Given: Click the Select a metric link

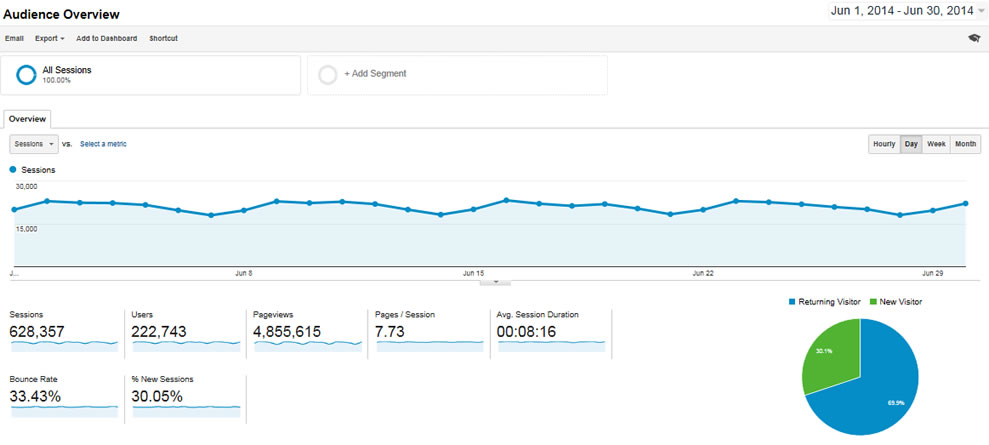Looking at the screenshot, I should 103,144.
